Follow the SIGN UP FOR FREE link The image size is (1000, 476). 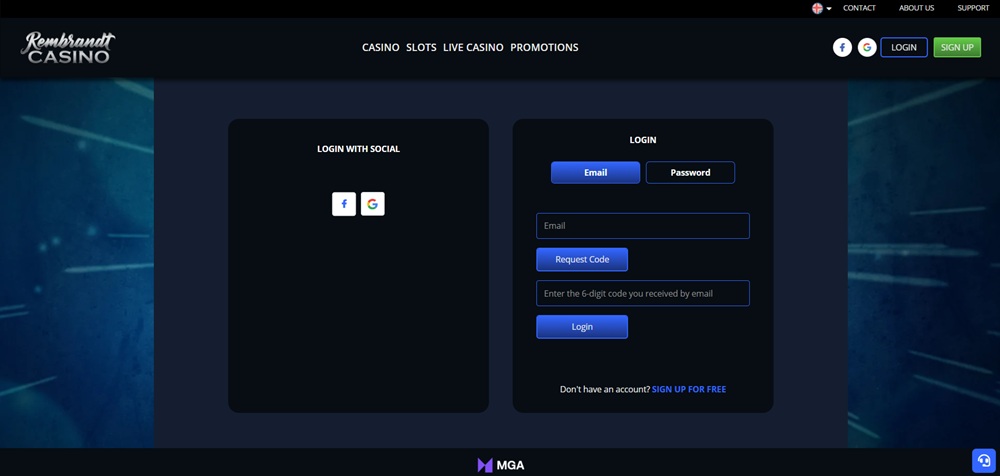689,389
